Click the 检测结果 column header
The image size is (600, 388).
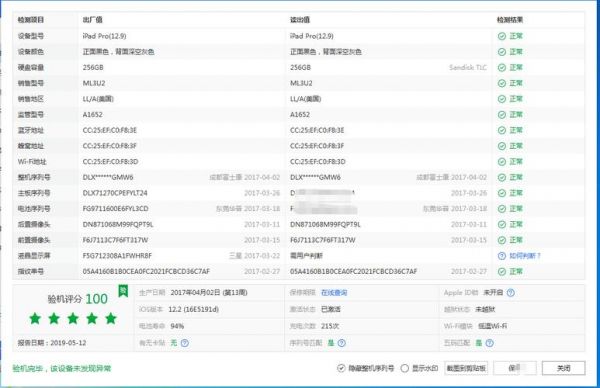click(x=510, y=20)
